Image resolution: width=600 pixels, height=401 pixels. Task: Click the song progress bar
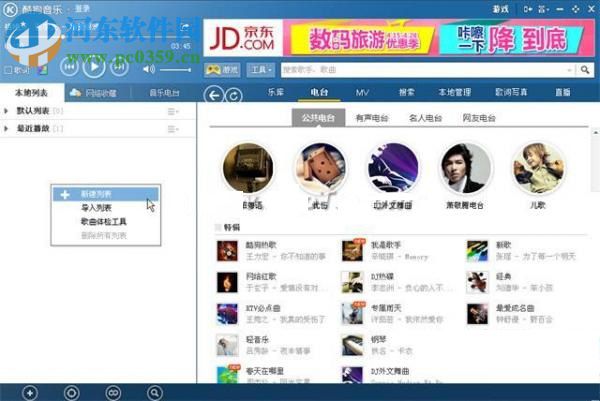click(98, 38)
